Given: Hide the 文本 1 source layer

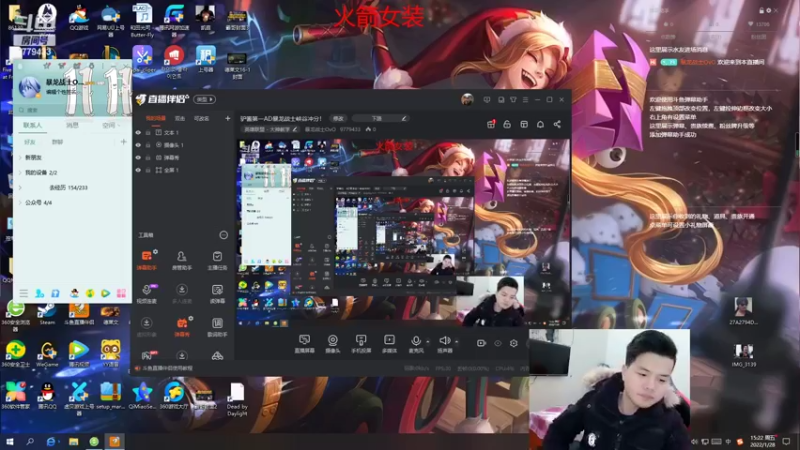Looking at the screenshot, I should [138, 133].
